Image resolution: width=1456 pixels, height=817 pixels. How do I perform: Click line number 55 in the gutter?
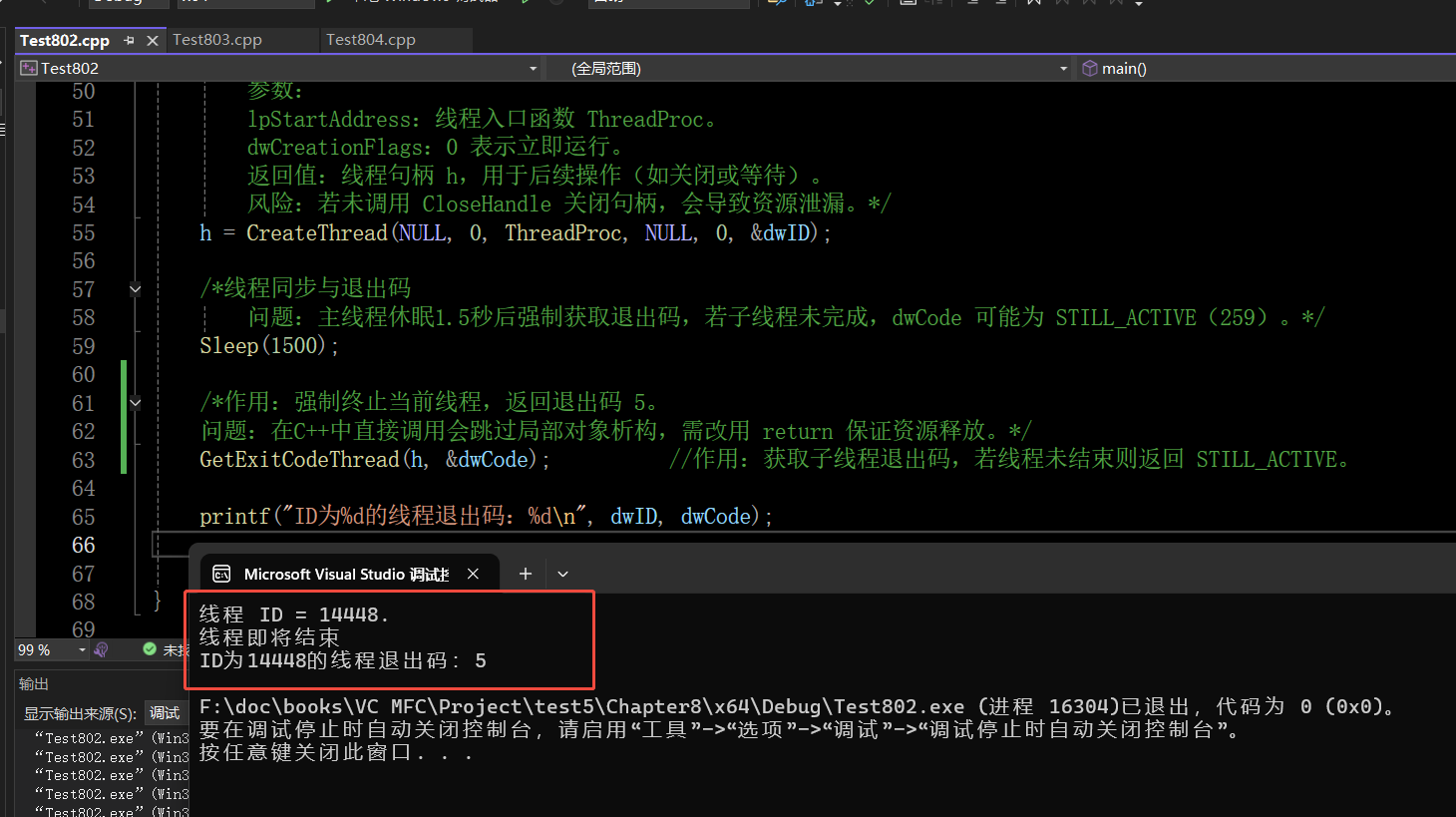pyautogui.click(x=84, y=233)
